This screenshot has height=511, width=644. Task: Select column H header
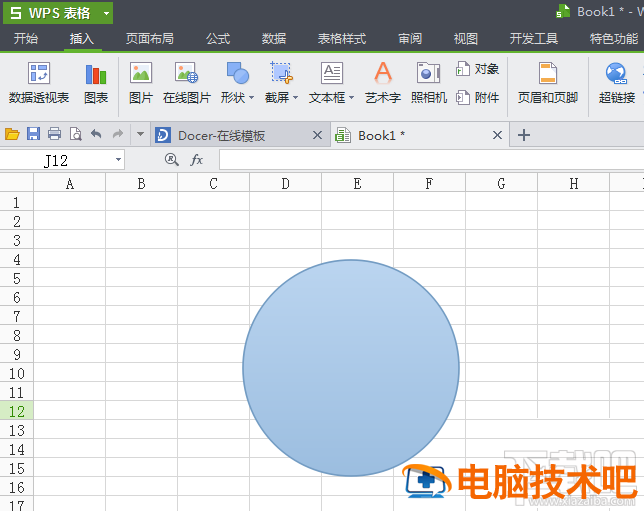[x=573, y=183]
